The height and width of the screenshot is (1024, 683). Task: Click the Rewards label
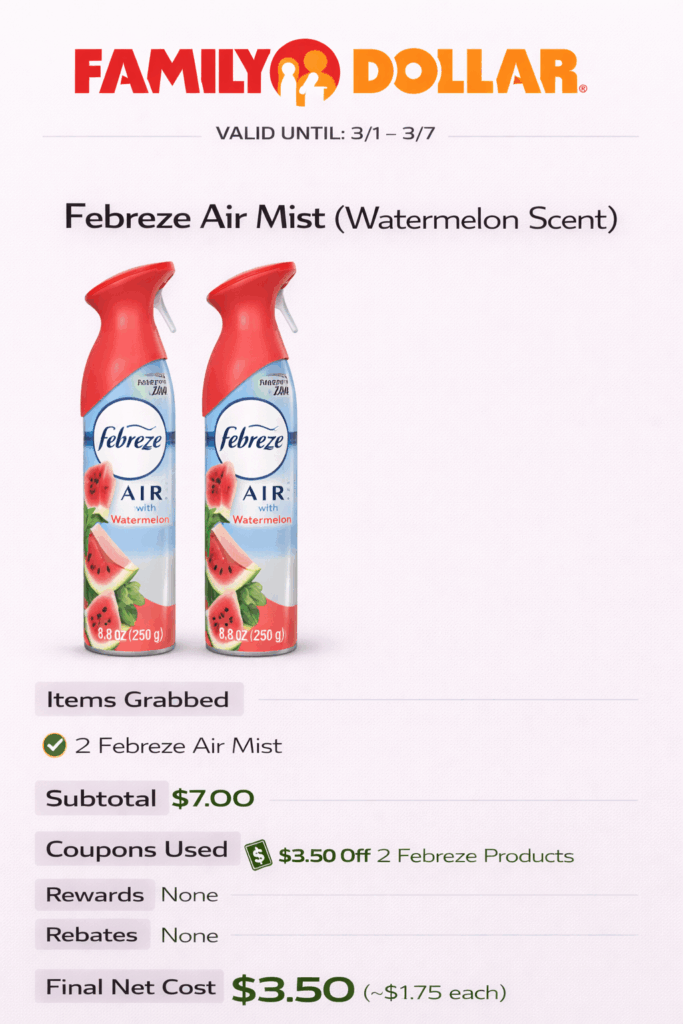pyautogui.click(x=95, y=895)
